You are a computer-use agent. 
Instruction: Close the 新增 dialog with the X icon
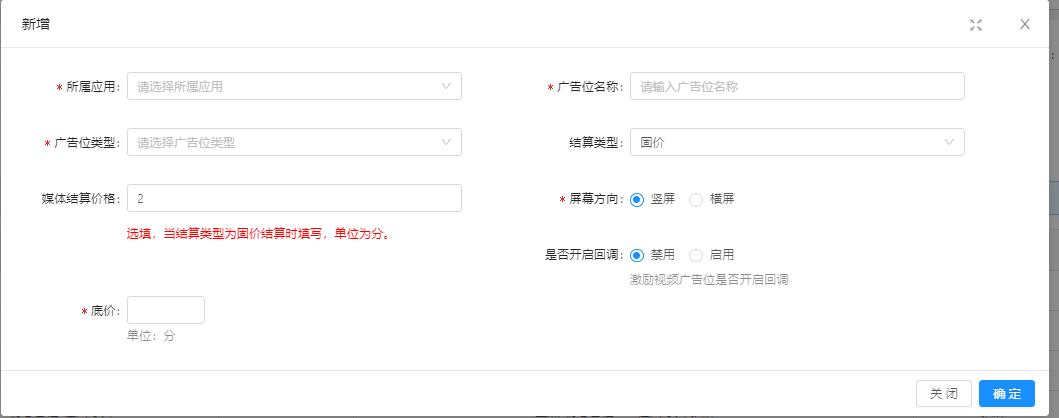point(1024,24)
